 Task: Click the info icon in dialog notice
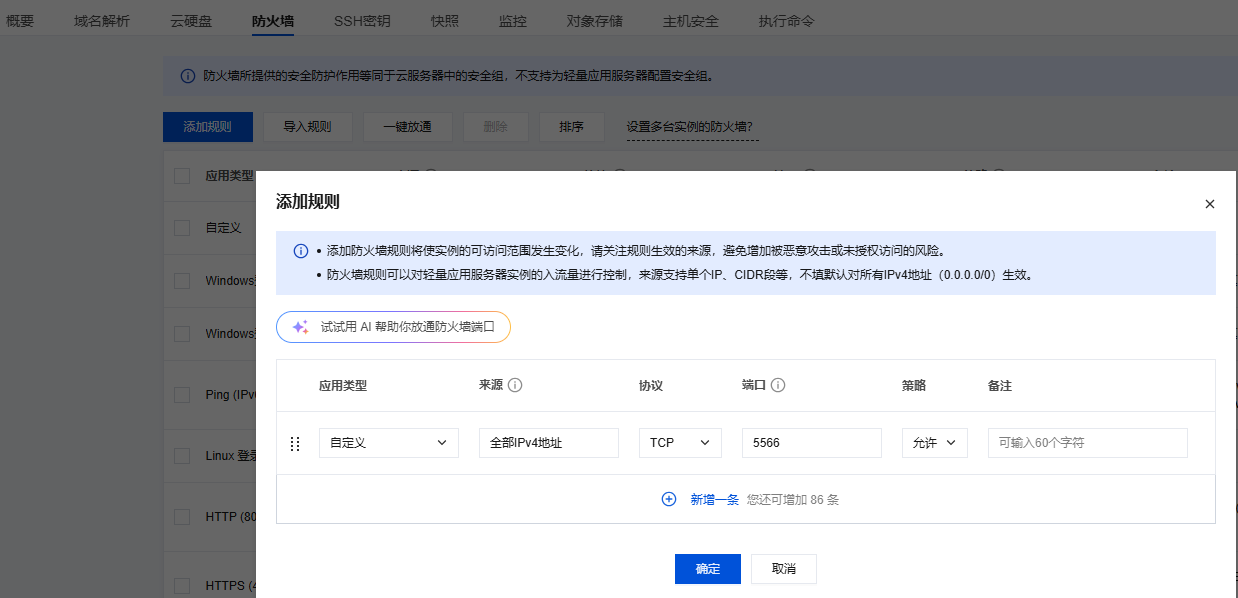[x=300, y=251]
